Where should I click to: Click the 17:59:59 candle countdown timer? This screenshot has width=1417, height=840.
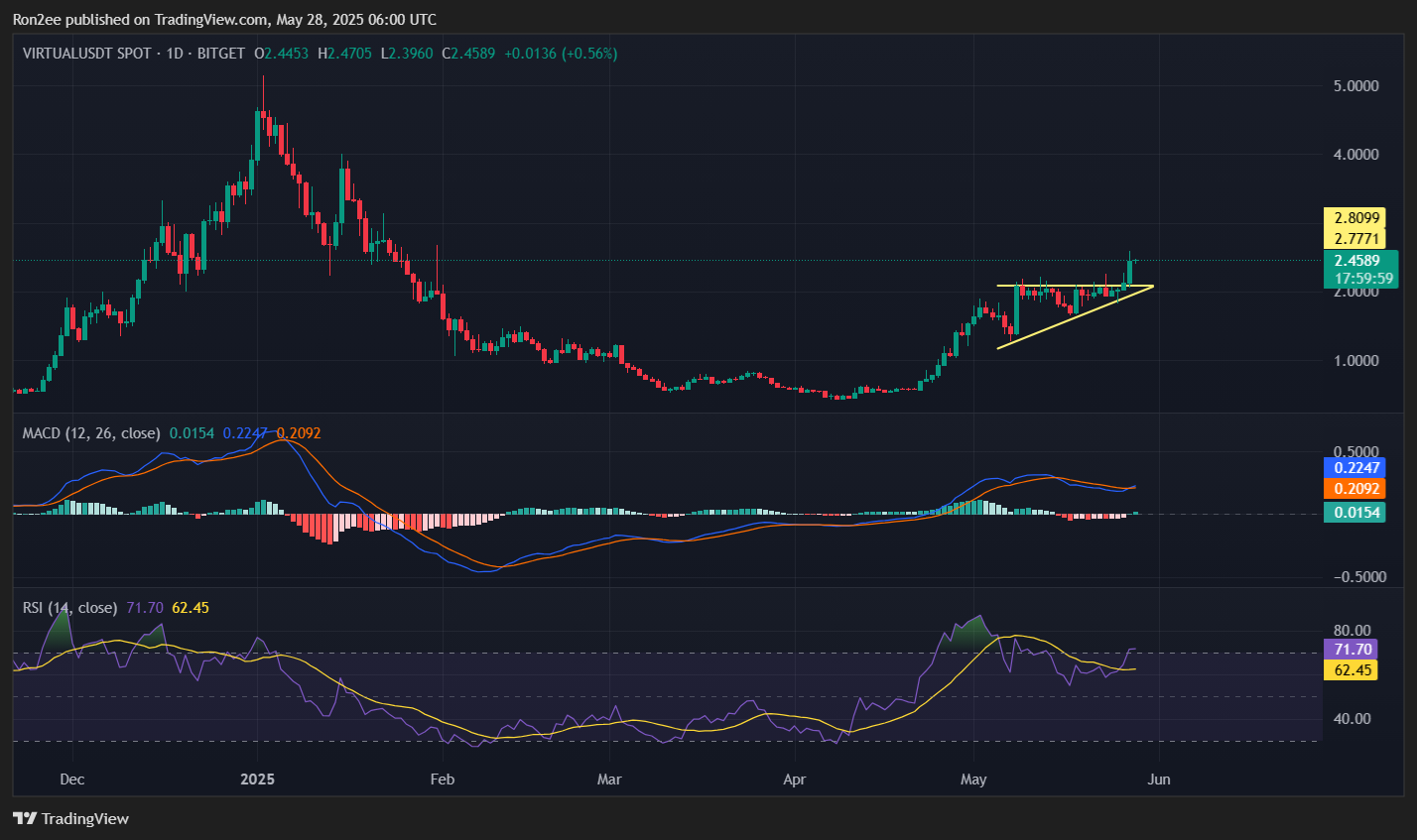point(1362,279)
